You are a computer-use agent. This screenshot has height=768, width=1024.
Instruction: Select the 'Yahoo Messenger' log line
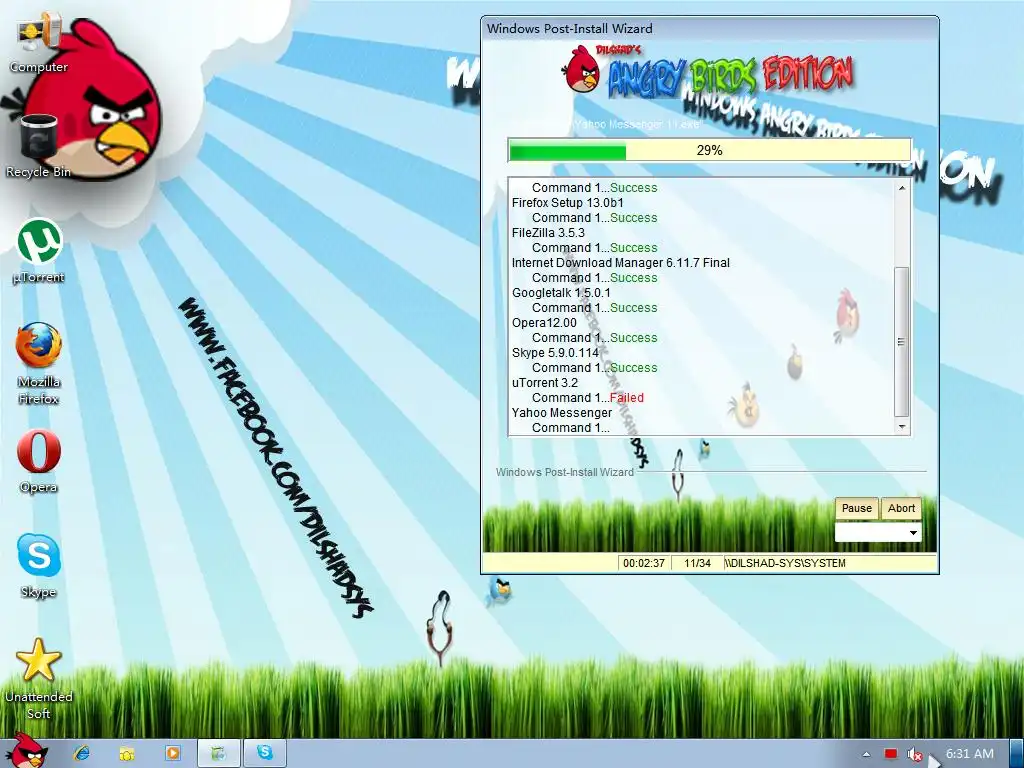pyautogui.click(x=562, y=413)
